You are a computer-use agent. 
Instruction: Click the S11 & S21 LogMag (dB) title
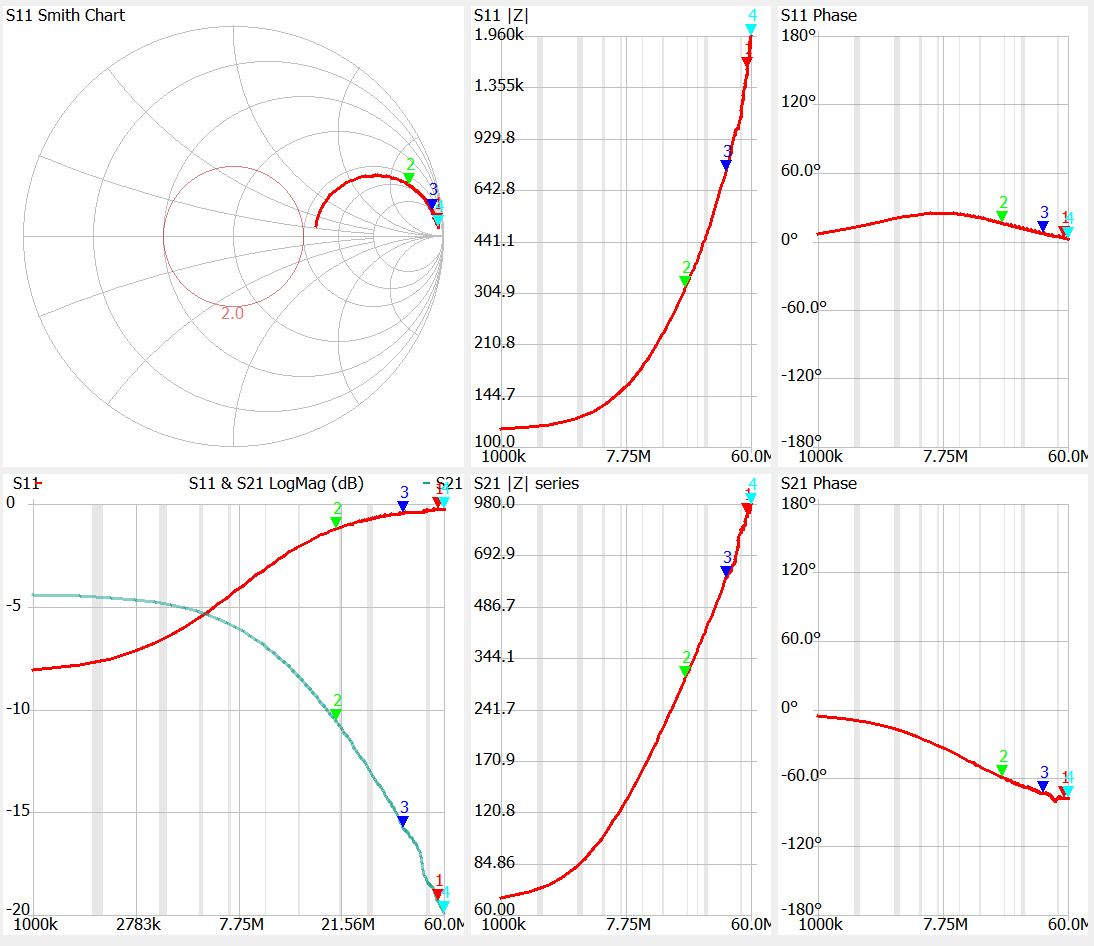[x=276, y=483]
